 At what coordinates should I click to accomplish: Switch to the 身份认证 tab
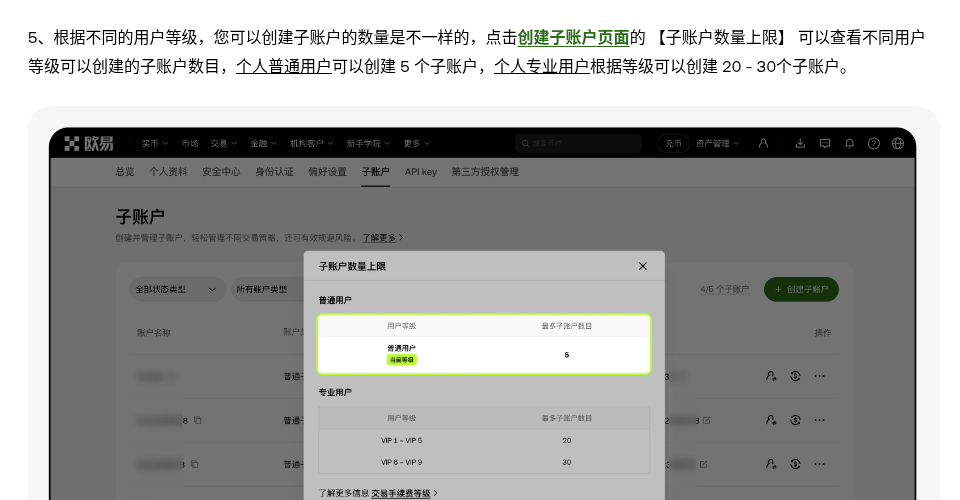click(274, 172)
